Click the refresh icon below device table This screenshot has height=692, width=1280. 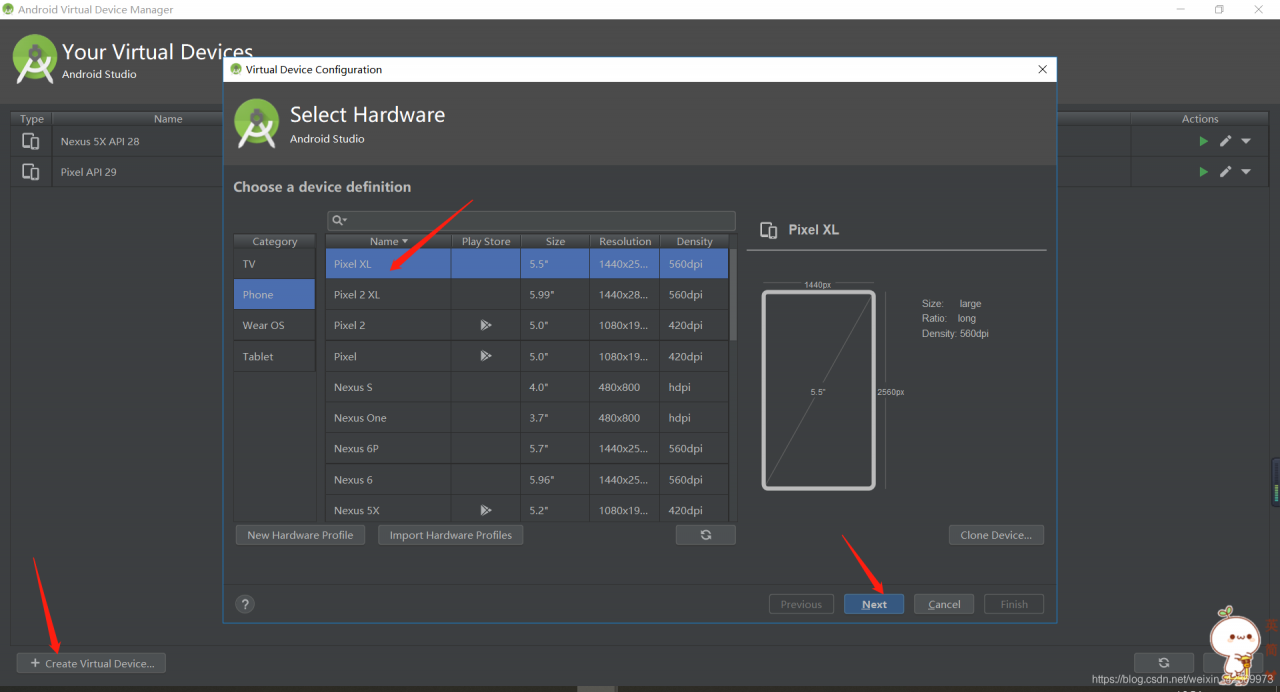705,535
